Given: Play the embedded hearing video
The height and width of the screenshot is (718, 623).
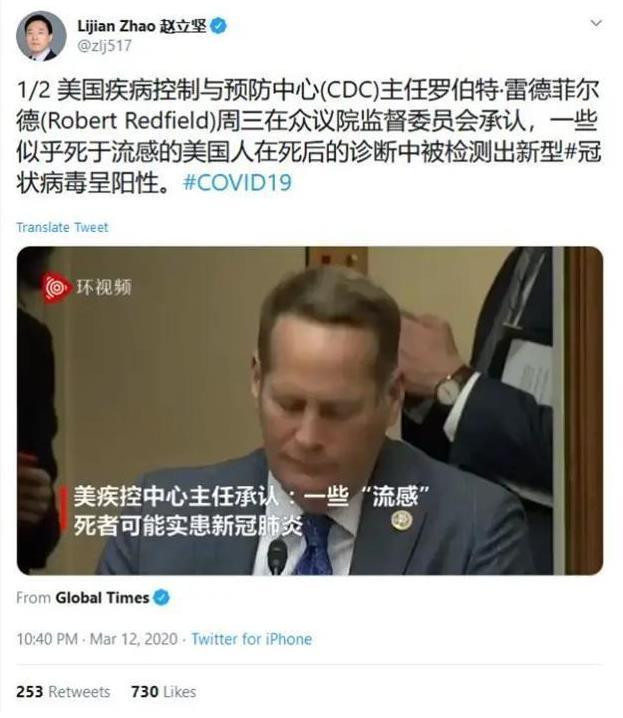Looking at the screenshot, I should [x=310, y=411].
